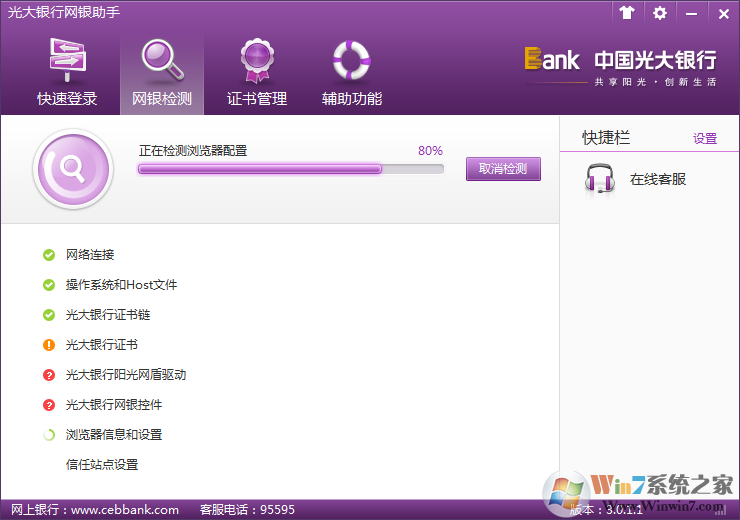
Task: Click the 光大银行网银助手 window title
Action: 64,12
